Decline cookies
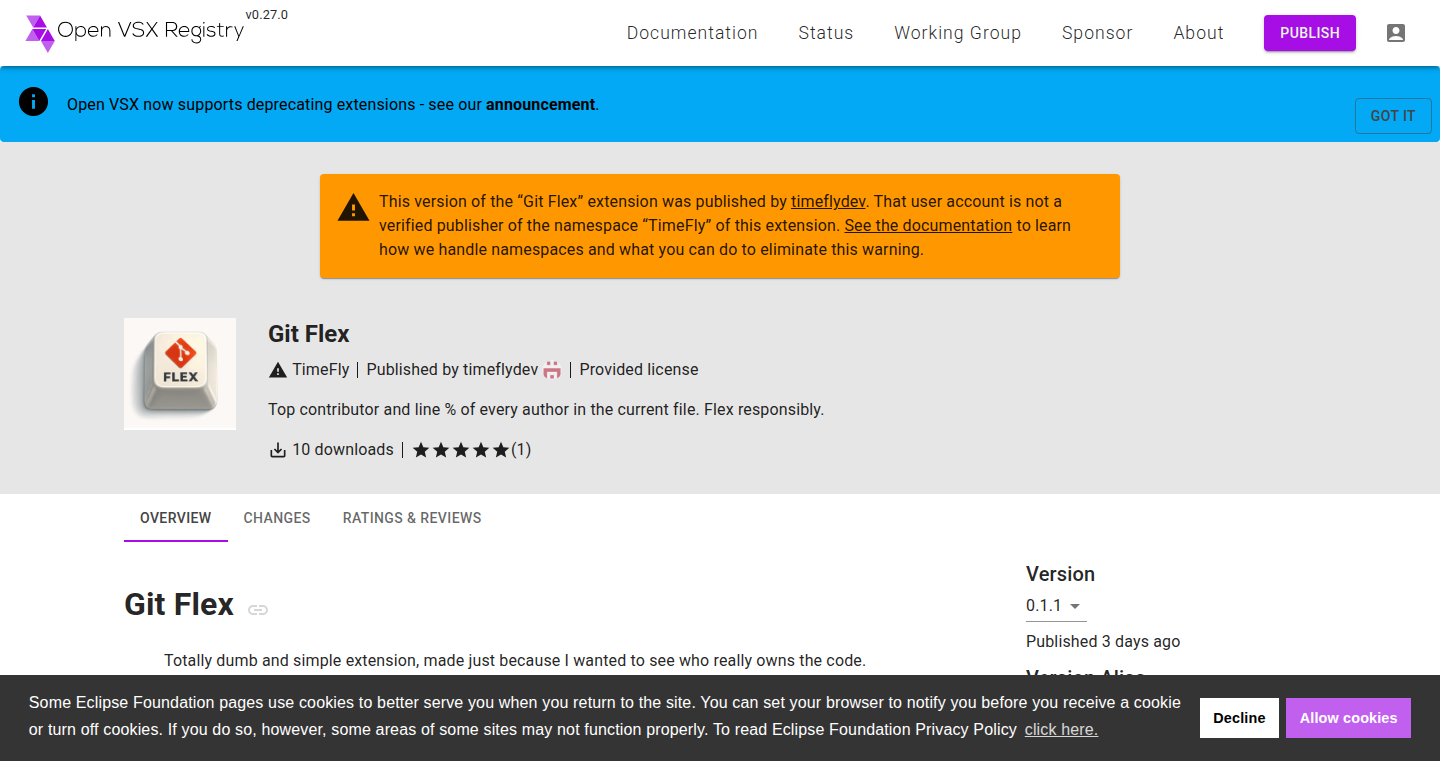The image size is (1440, 761). [x=1239, y=718]
